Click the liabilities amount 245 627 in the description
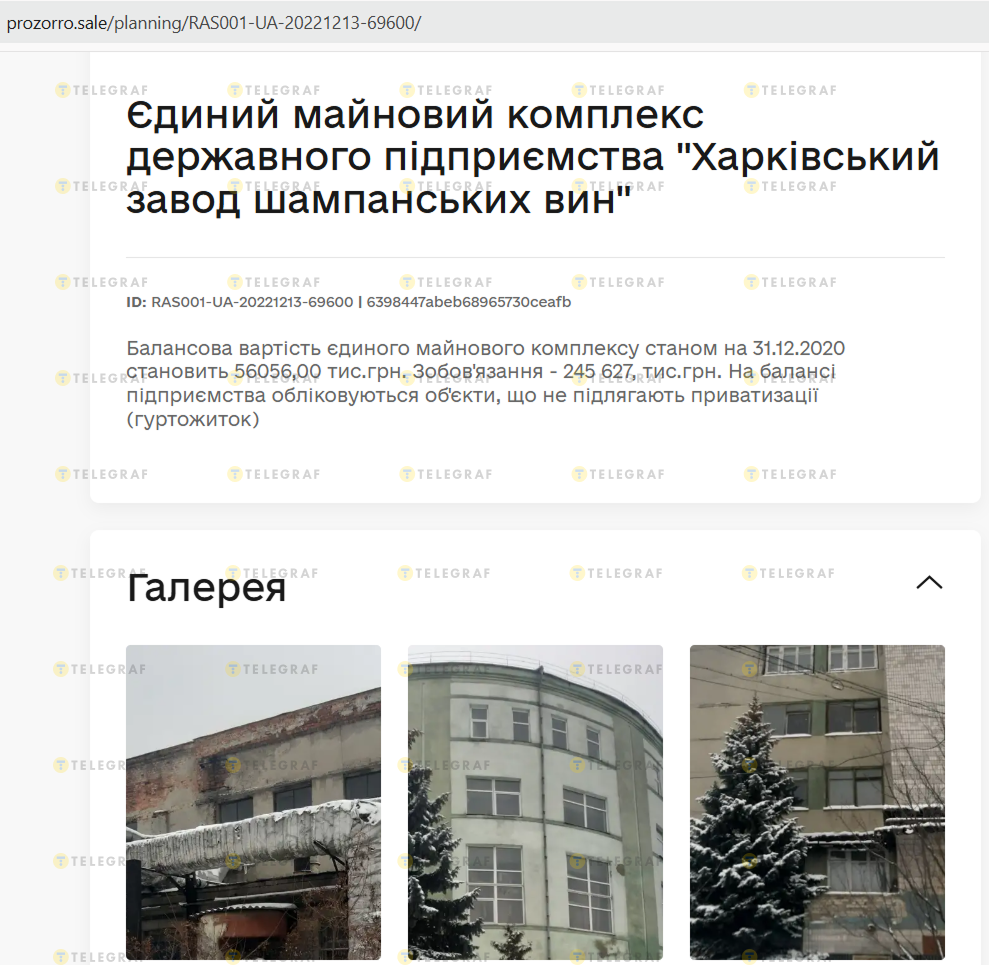 point(598,372)
